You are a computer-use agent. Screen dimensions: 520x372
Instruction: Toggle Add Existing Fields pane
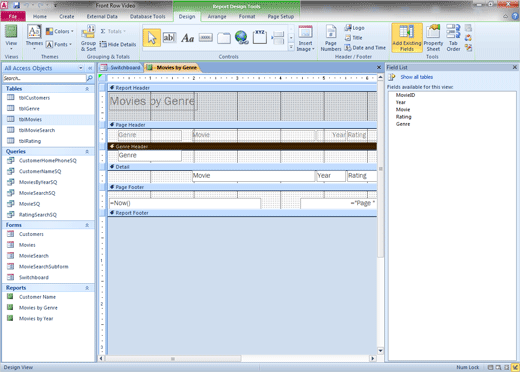click(407, 38)
